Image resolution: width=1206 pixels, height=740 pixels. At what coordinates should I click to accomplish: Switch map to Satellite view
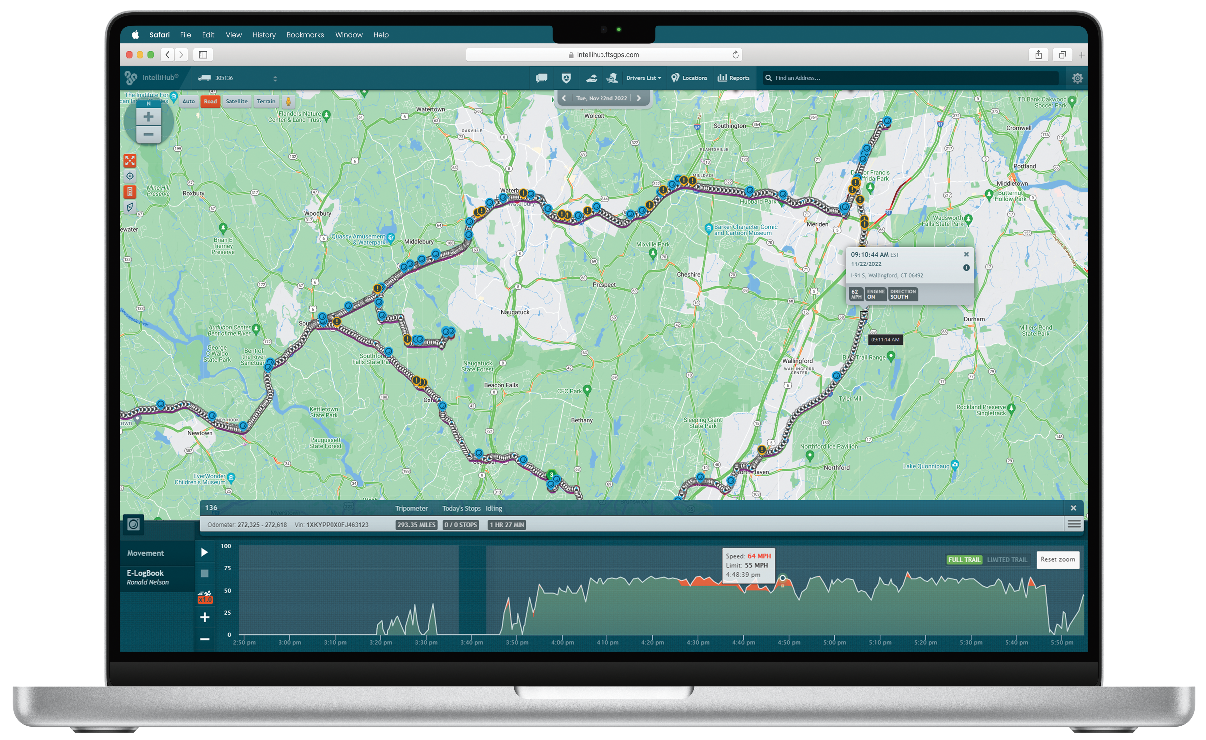coord(237,101)
